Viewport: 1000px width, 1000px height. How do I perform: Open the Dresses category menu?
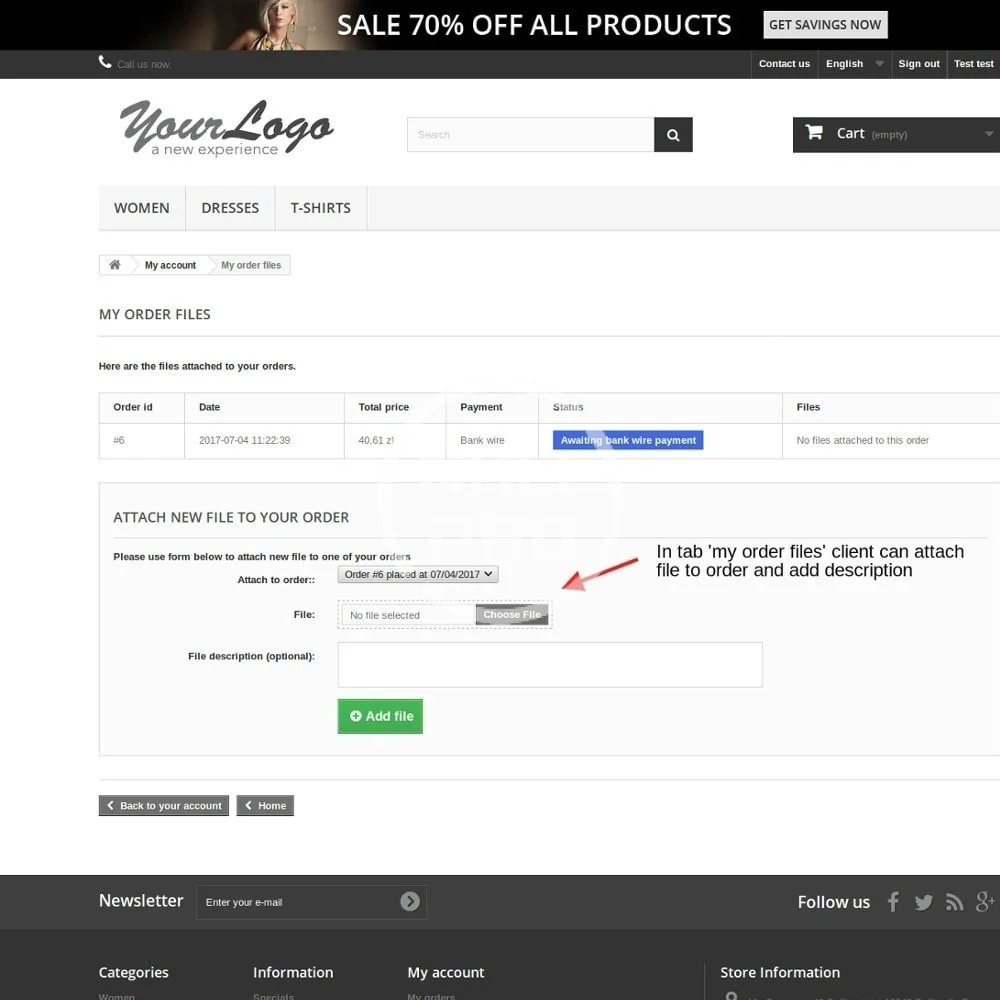(x=230, y=208)
